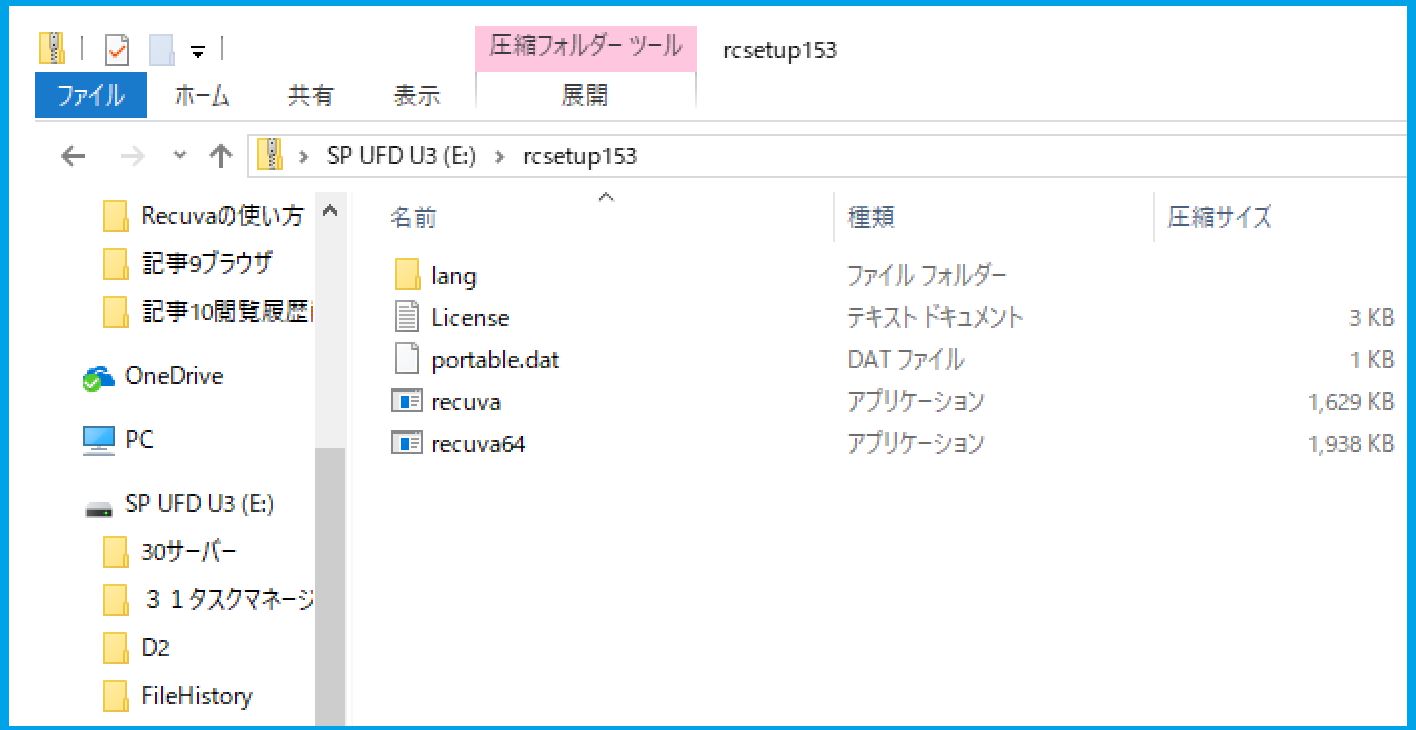Open the Quick Access Toolbar customize arrow
This screenshot has height=730, width=1416.
click(198, 50)
